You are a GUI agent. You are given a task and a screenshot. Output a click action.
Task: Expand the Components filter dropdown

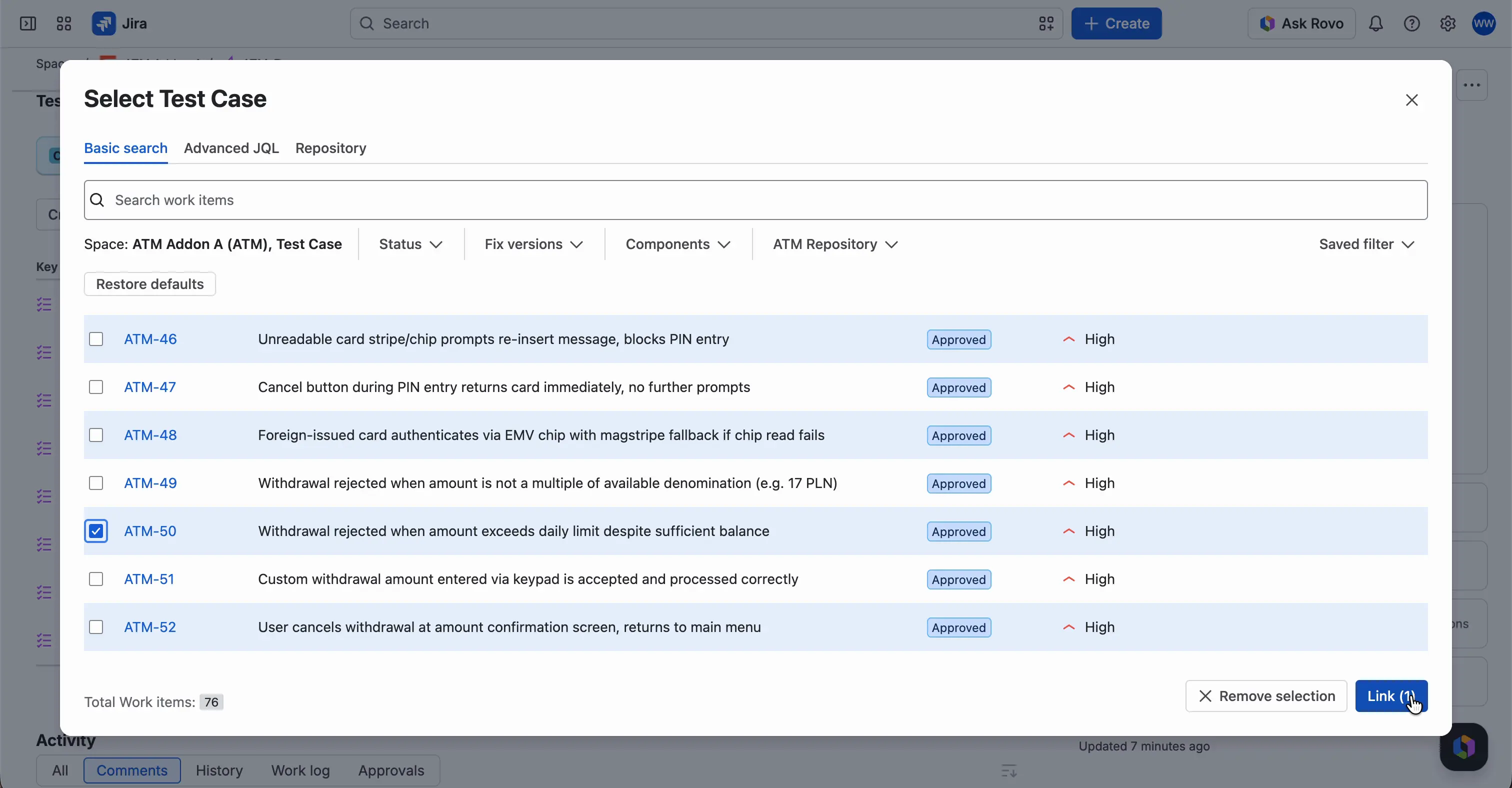click(x=677, y=244)
